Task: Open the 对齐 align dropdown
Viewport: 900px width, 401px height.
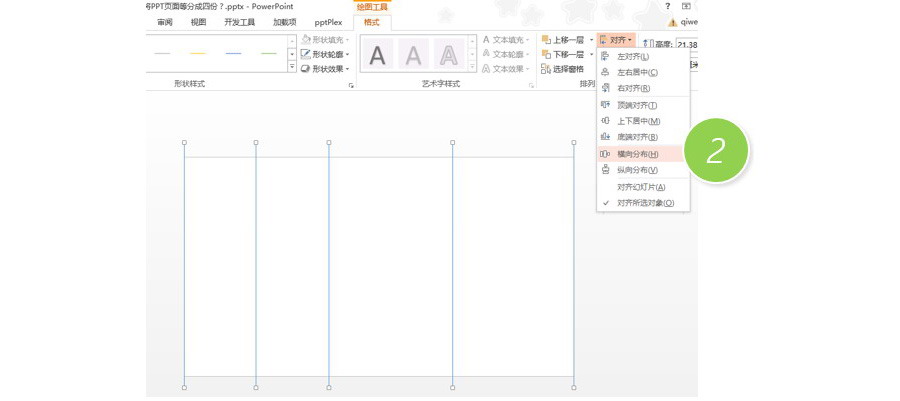Action: point(617,40)
